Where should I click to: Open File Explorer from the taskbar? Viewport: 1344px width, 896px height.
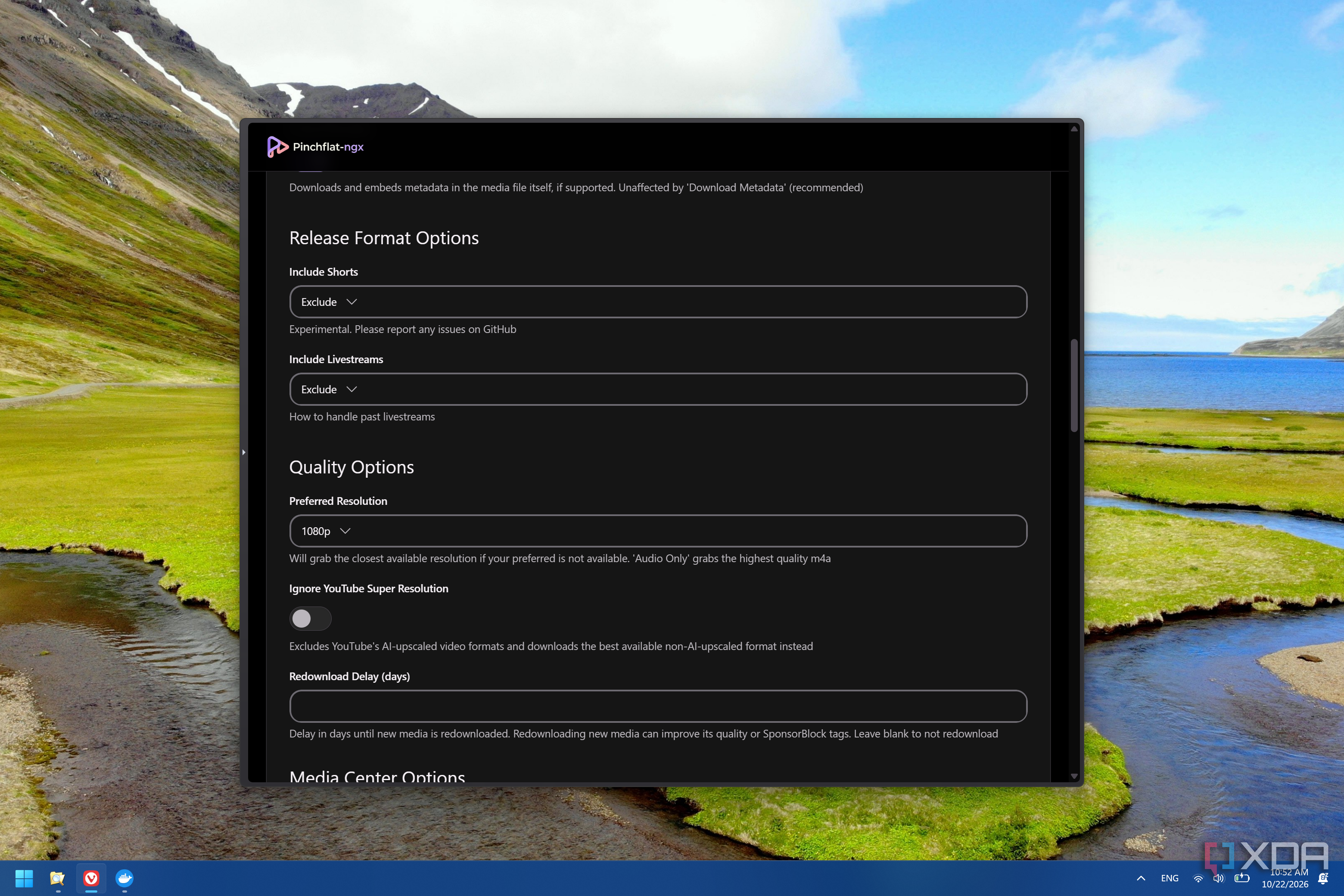tap(58, 878)
